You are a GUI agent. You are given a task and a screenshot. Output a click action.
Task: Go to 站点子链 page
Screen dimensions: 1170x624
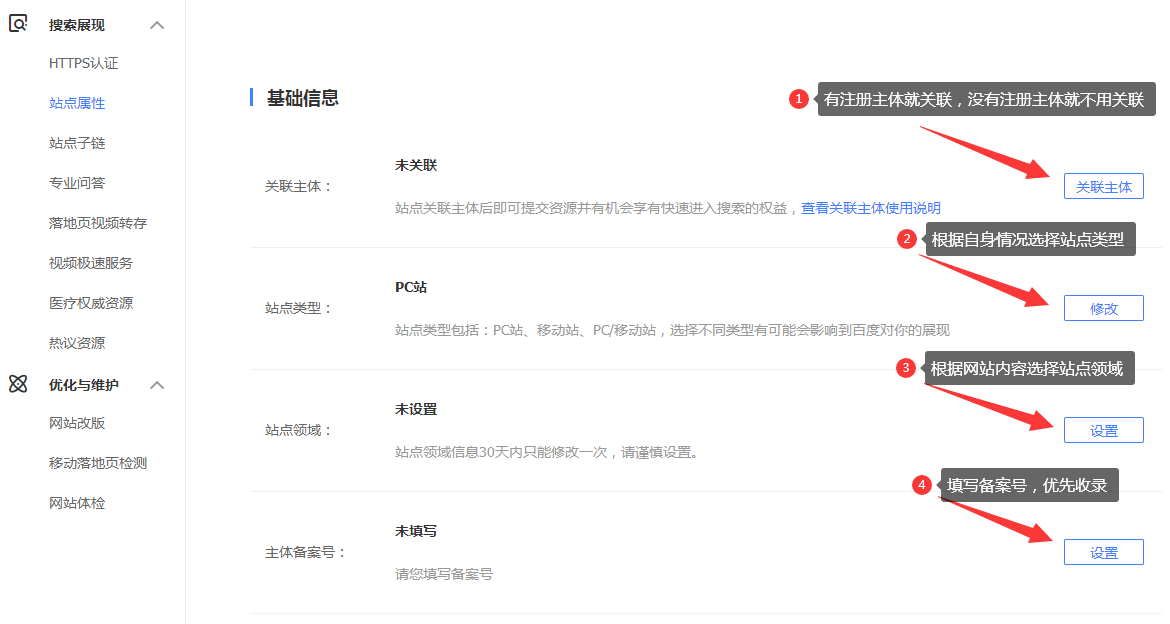77,143
